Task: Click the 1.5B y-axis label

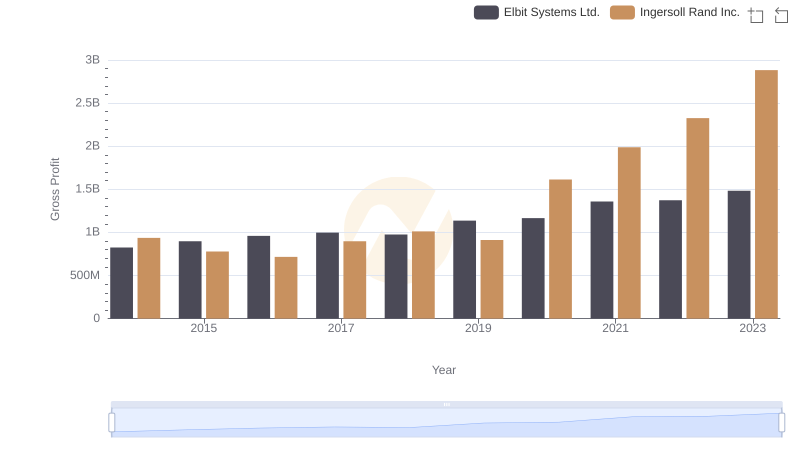Action: click(88, 189)
